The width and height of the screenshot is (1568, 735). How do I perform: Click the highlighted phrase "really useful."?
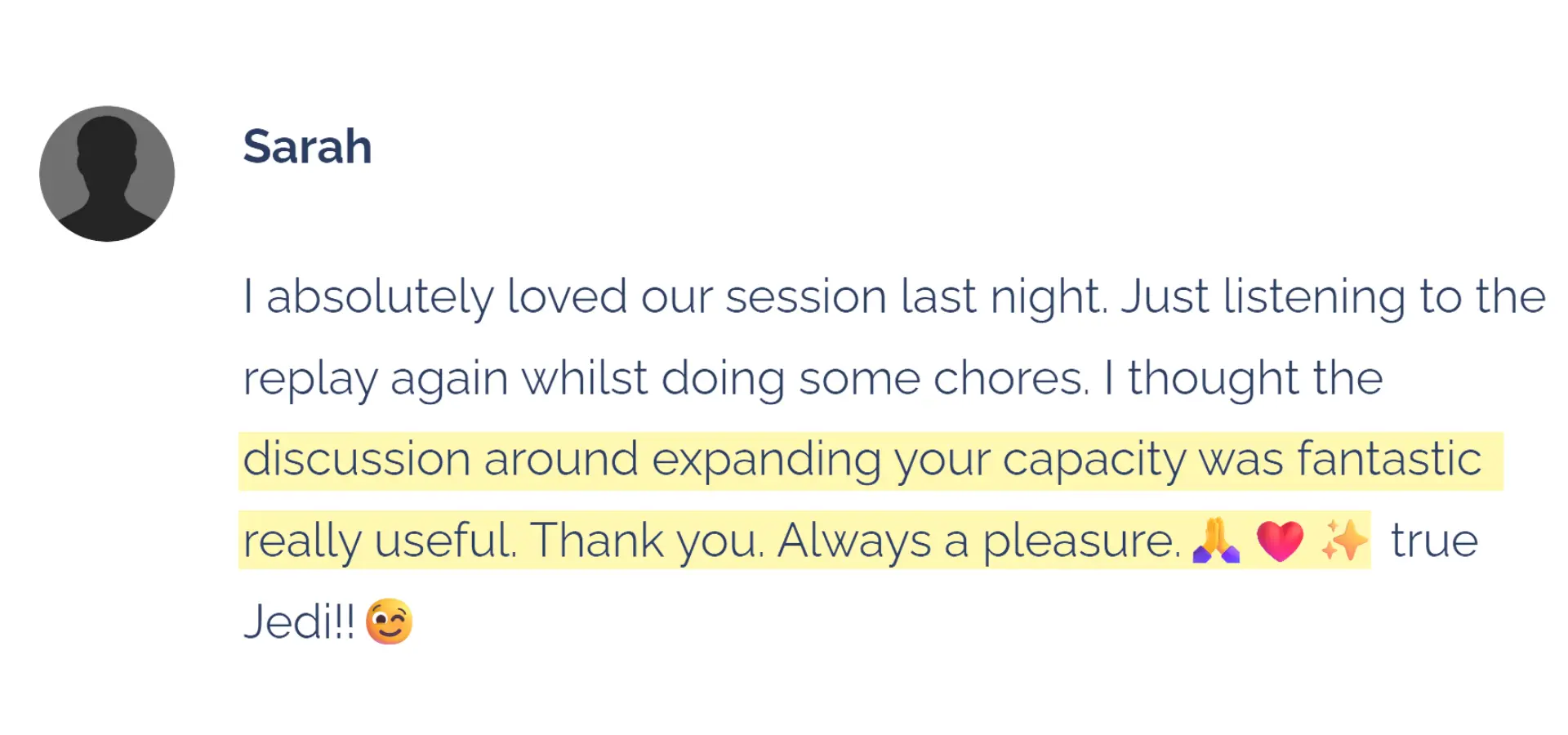(x=380, y=541)
